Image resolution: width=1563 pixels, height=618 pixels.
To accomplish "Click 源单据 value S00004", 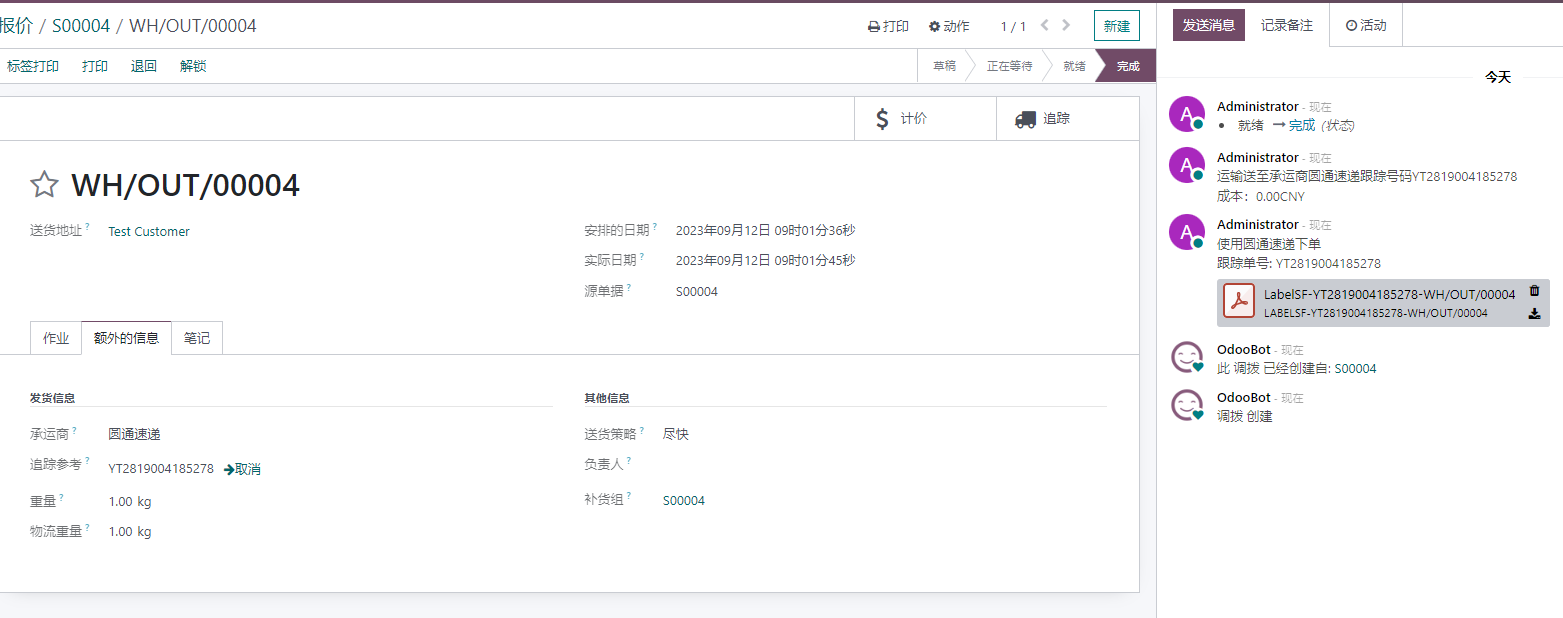I will [x=697, y=292].
